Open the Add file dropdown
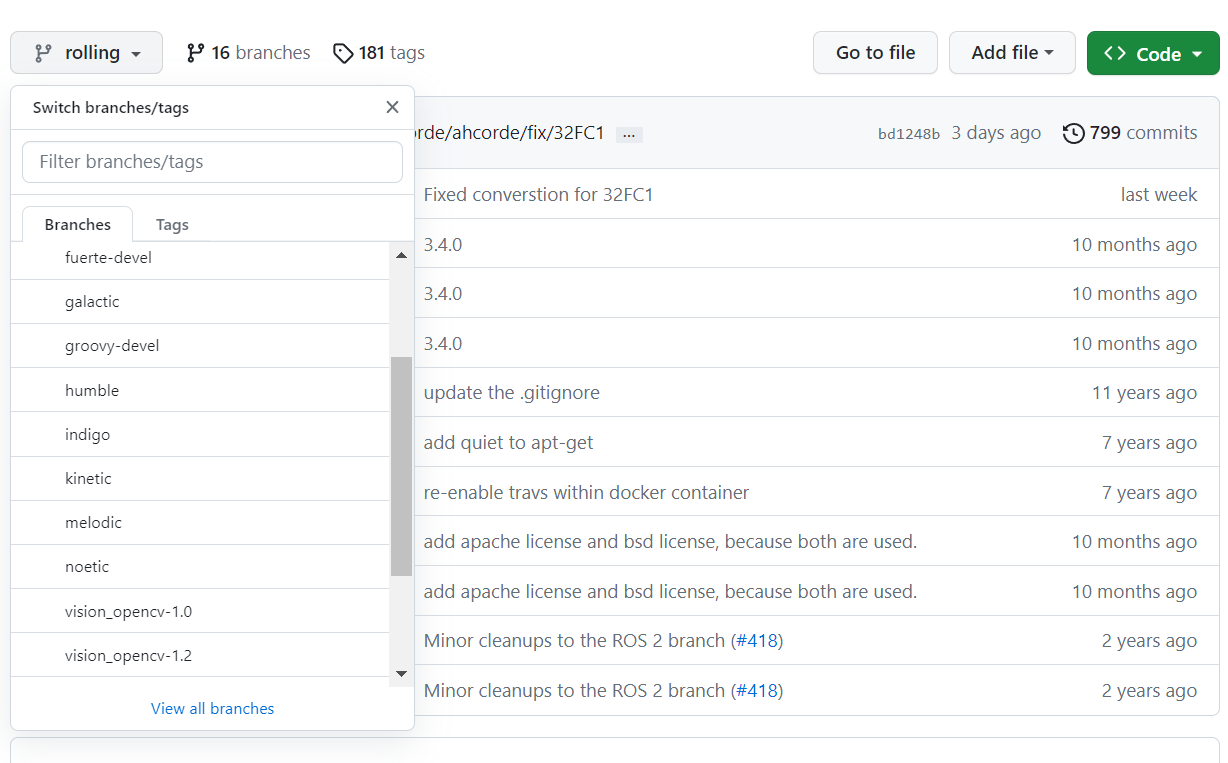The image size is (1228, 763). pyautogui.click(x=1012, y=53)
